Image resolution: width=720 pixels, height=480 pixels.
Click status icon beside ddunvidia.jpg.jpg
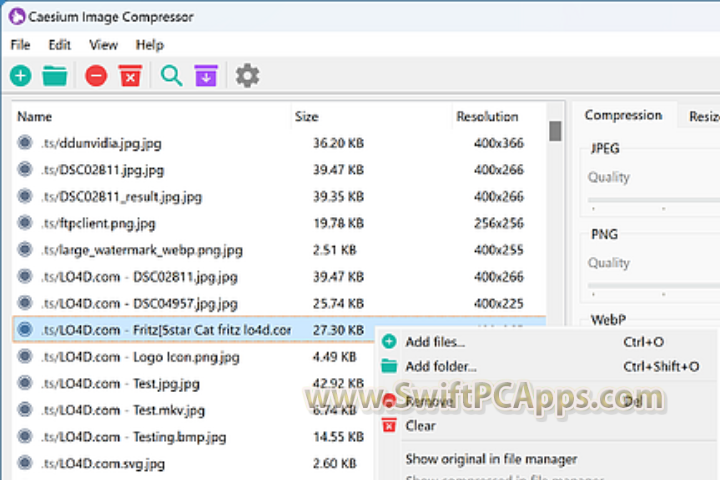(x=25, y=143)
